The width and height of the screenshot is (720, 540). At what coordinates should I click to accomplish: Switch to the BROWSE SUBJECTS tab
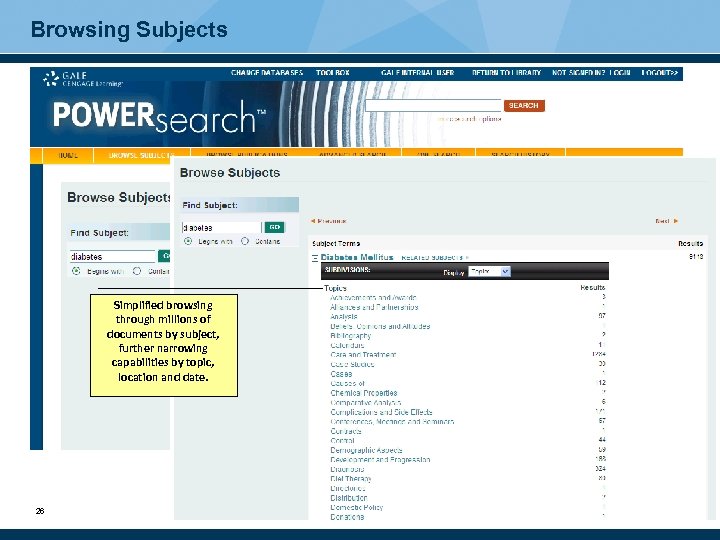click(141, 155)
